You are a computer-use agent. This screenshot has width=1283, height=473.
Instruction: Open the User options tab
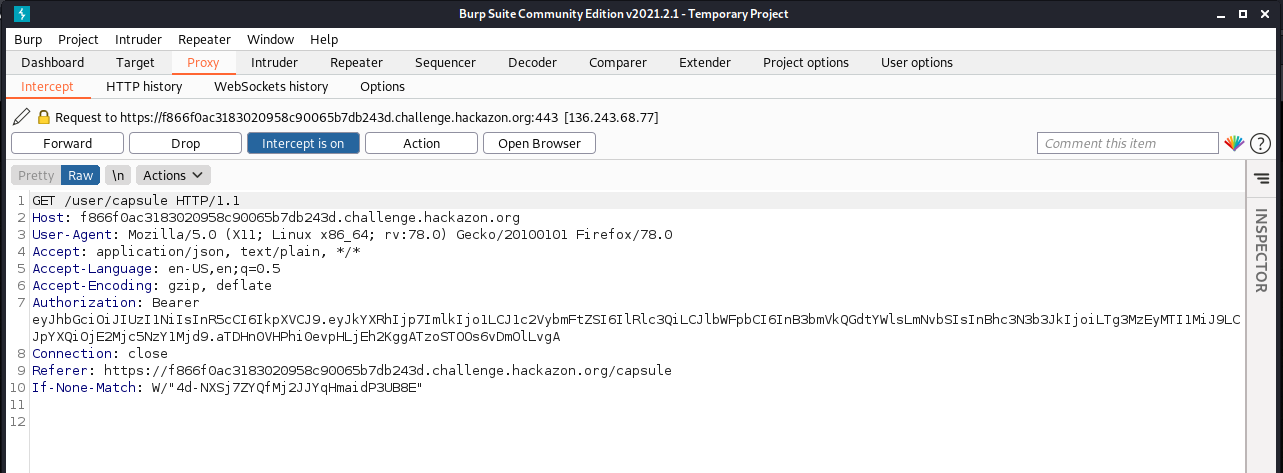pyautogui.click(x=917, y=62)
